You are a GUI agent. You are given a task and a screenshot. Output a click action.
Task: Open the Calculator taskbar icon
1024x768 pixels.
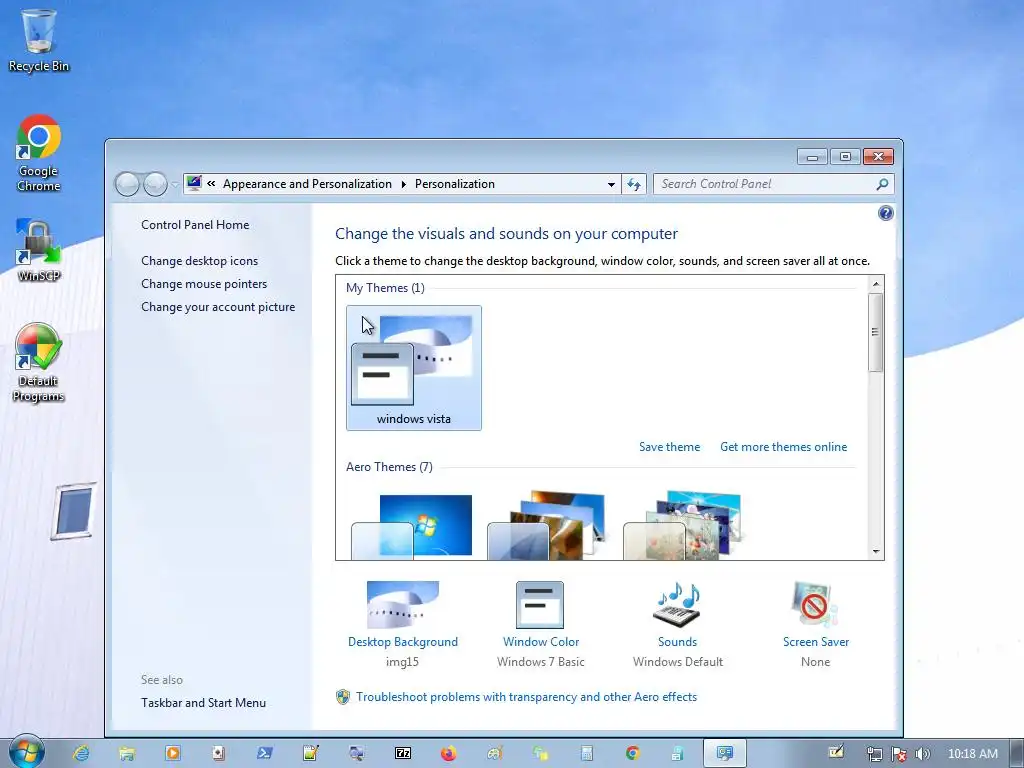[586, 753]
